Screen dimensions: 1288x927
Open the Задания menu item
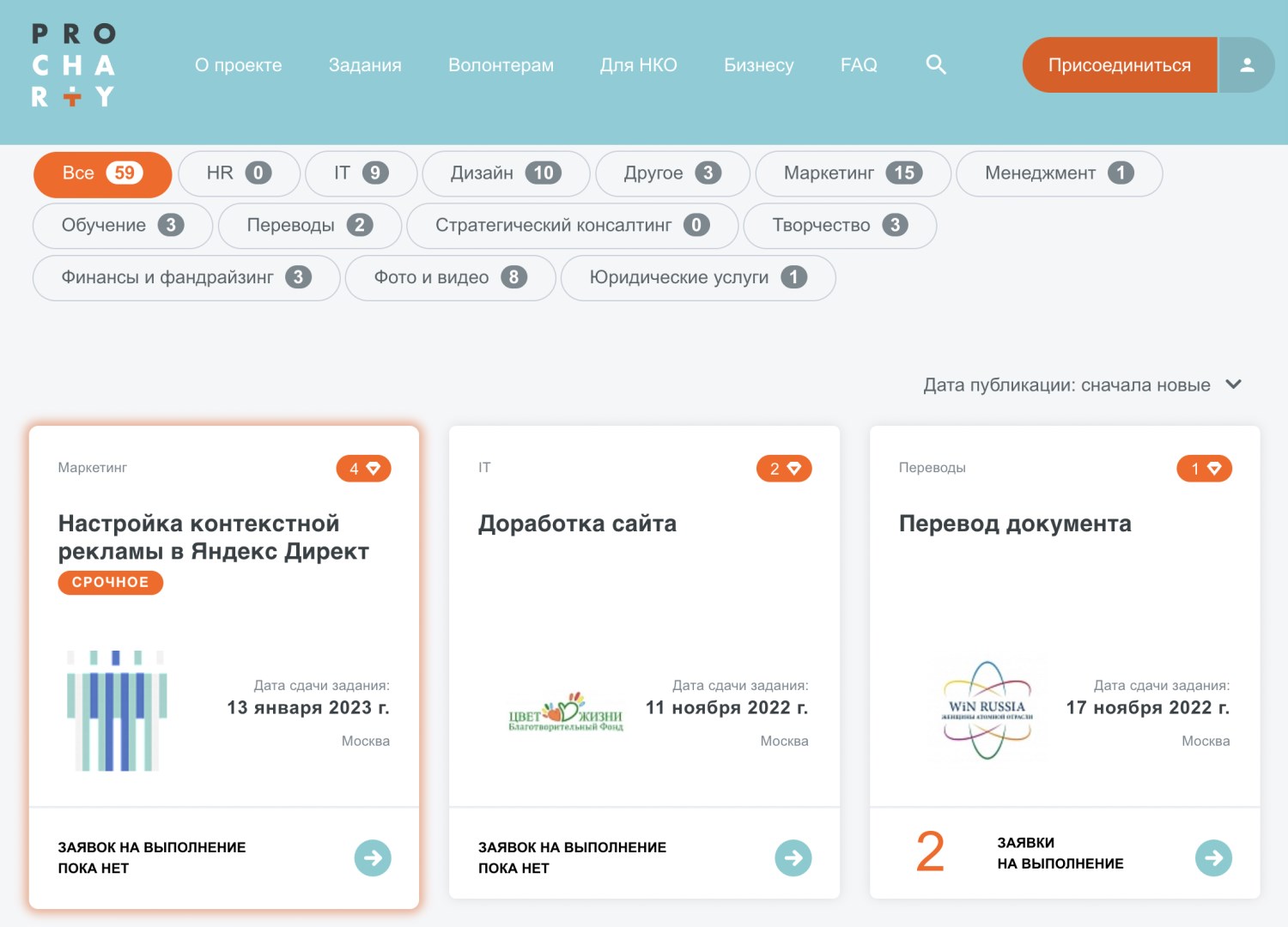point(364,64)
